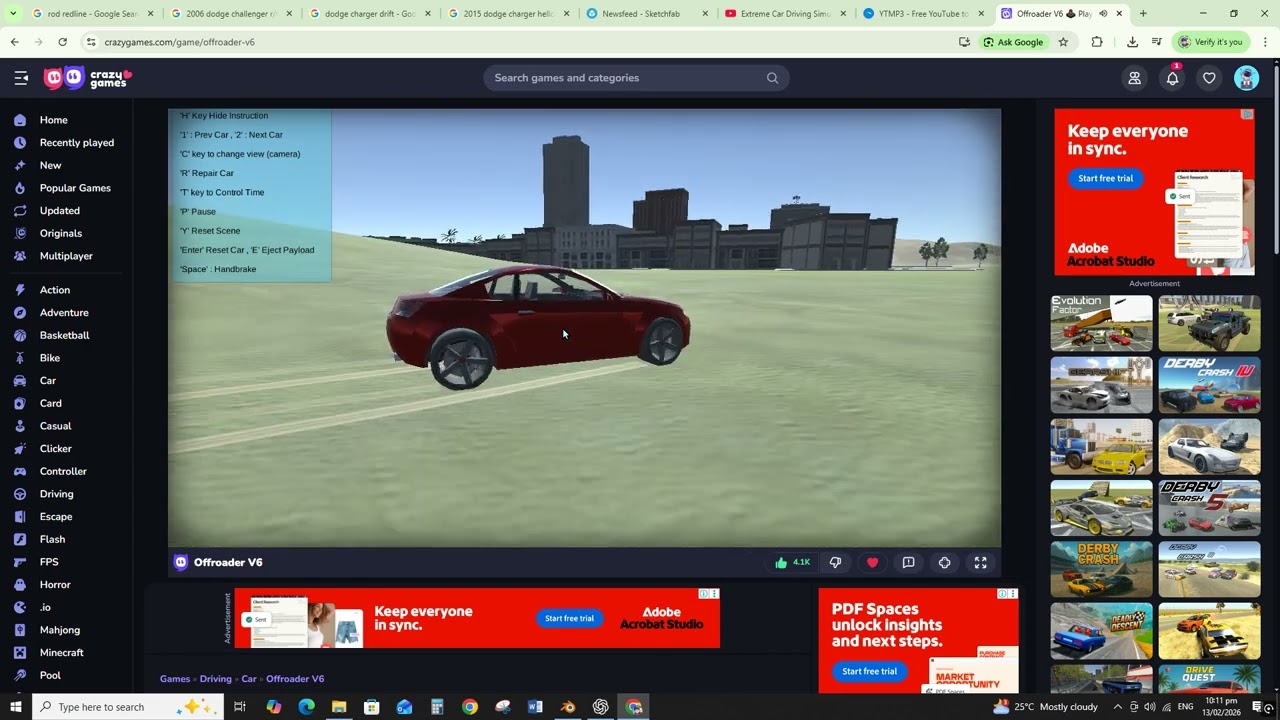Click the Escape category icon
The image size is (1280, 720).
(20, 517)
